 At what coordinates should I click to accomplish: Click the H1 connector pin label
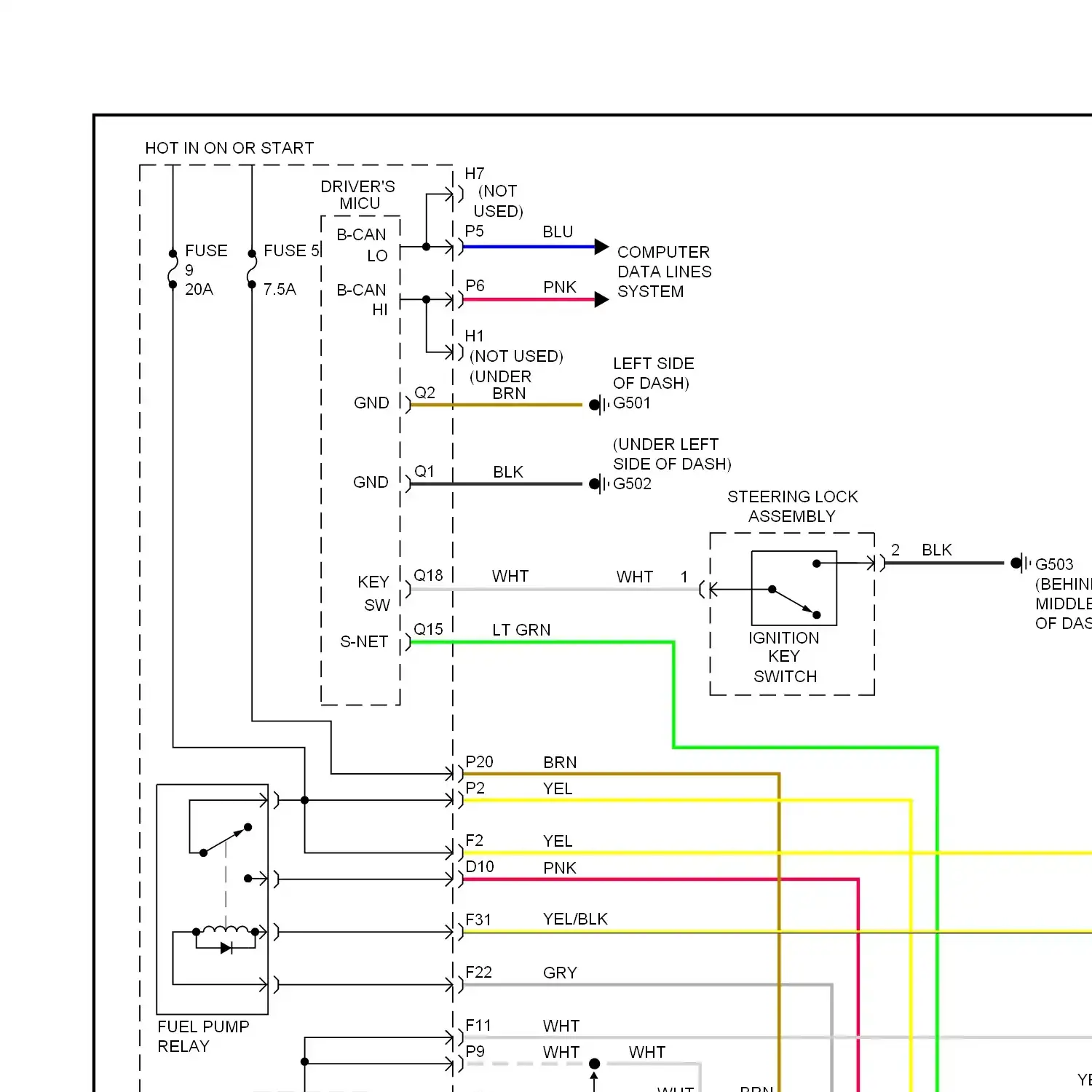(475, 336)
